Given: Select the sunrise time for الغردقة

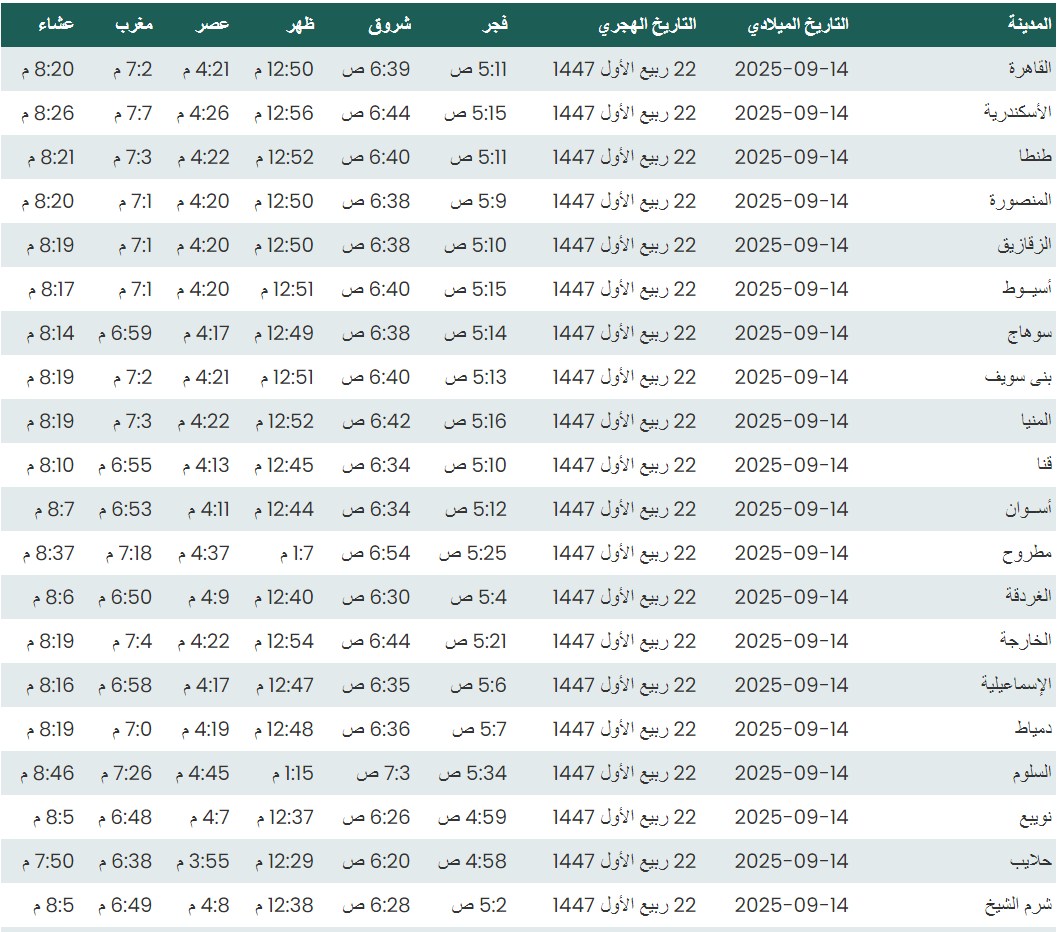Looking at the screenshot, I should point(375,597).
